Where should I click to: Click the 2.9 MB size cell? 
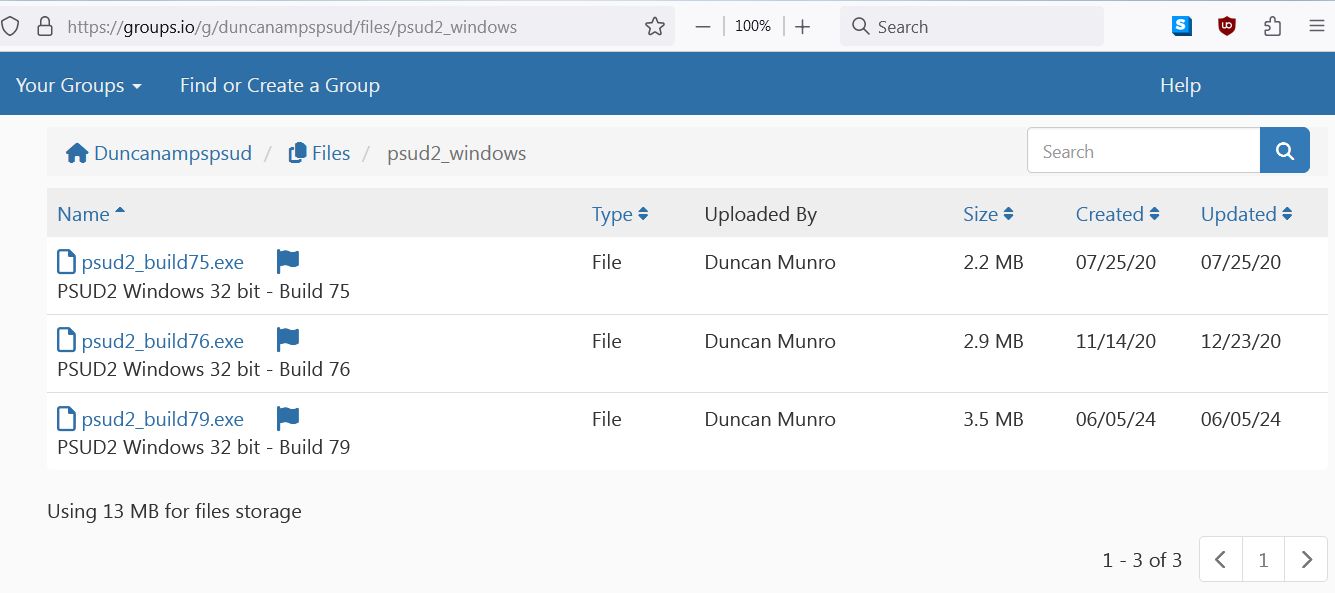pos(994,341)
